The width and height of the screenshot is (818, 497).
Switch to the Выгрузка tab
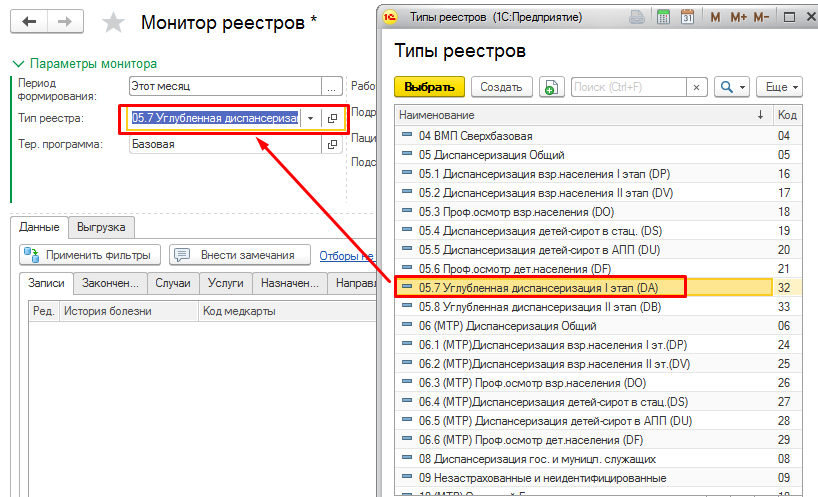tap(101, 227)
